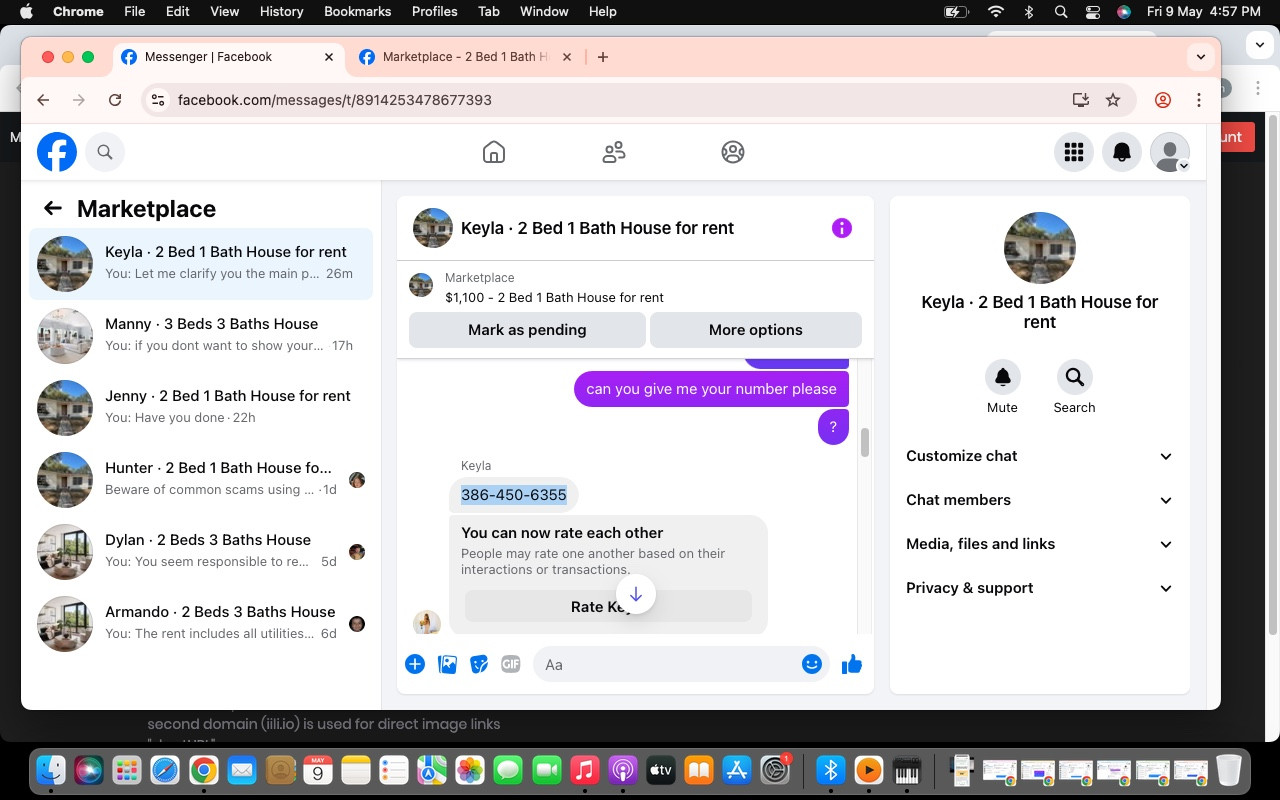Open more actions with the plus icon
The image size is (1280, 800).
coord(415,664)
